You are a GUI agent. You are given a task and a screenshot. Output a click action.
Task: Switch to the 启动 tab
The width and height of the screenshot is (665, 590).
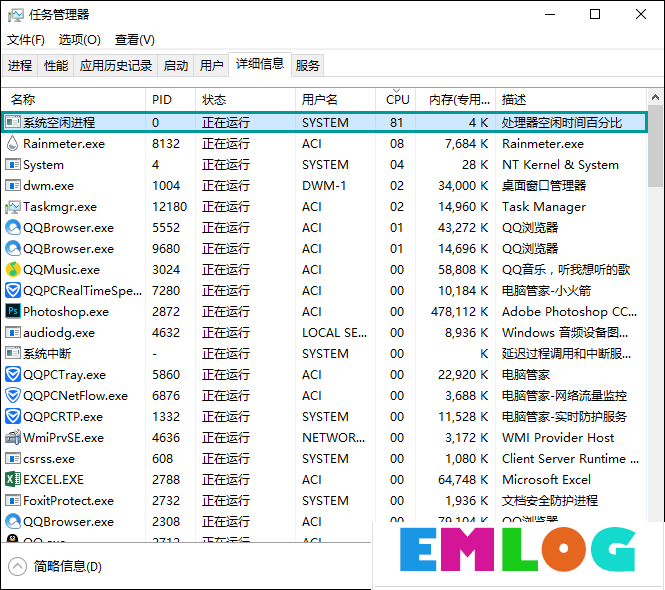(176, 66)
